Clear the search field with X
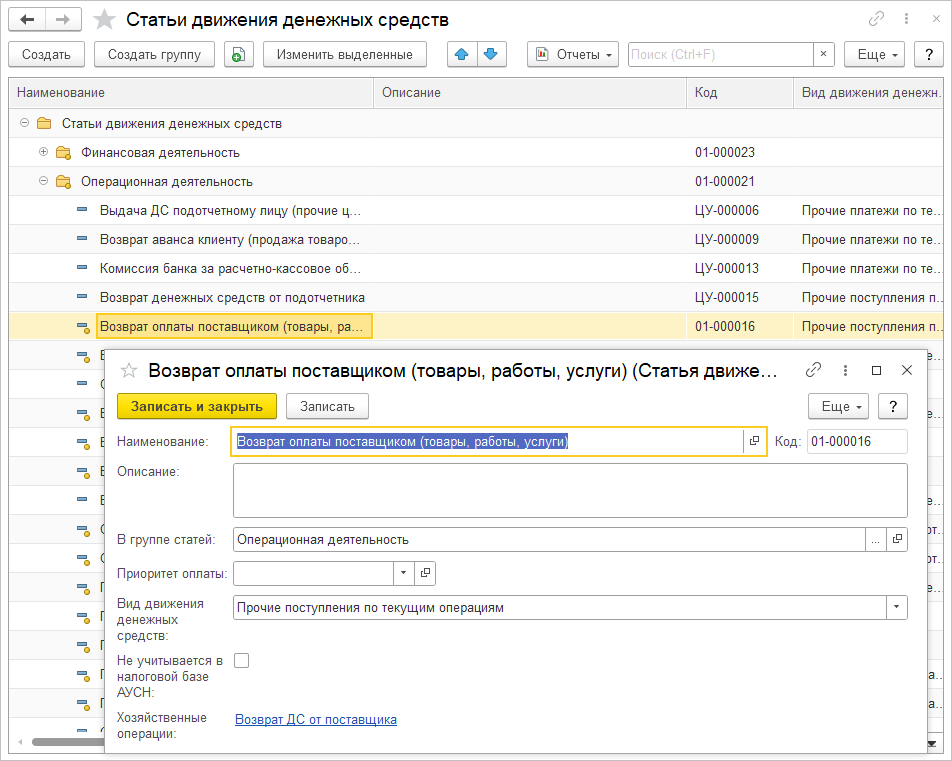 823,54
